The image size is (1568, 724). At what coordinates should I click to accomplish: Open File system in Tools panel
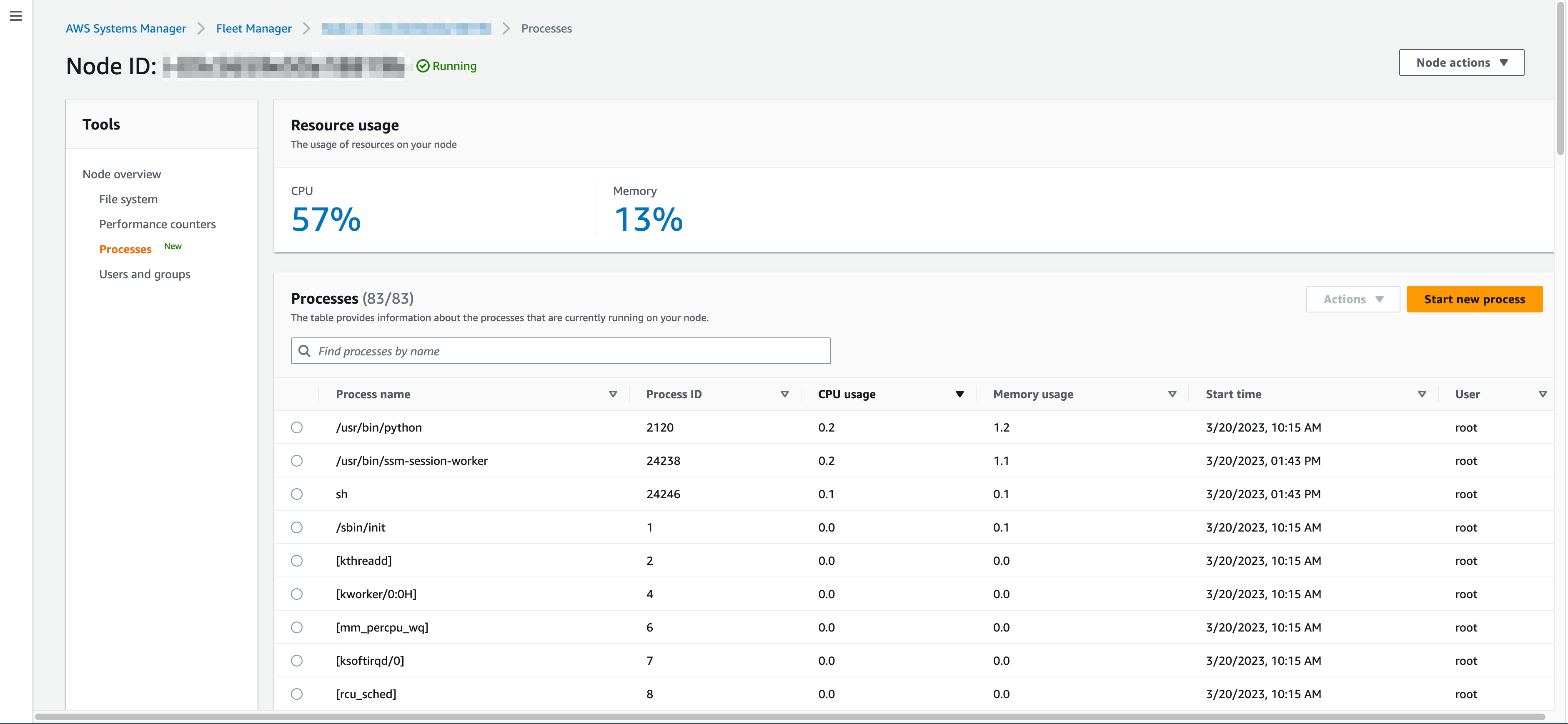coord(128,199)
